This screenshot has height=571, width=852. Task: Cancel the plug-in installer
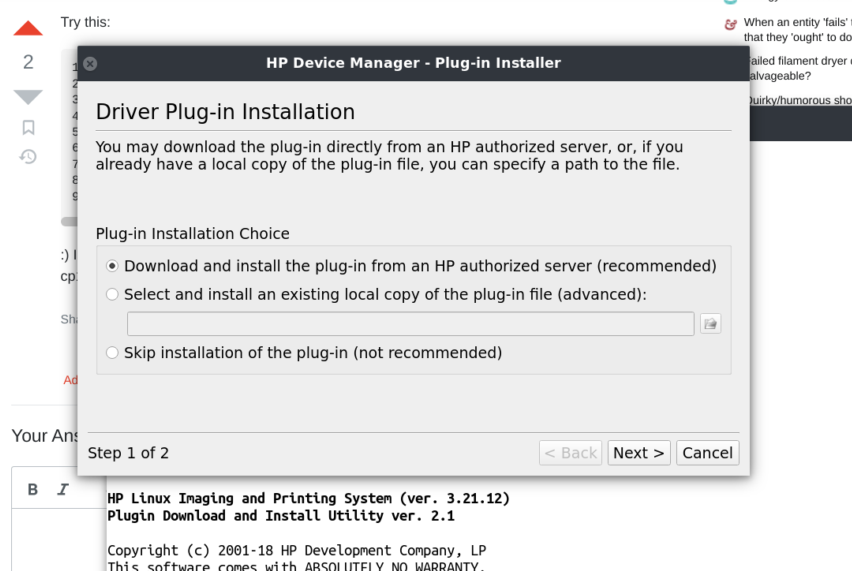click(x=707, y=453)
